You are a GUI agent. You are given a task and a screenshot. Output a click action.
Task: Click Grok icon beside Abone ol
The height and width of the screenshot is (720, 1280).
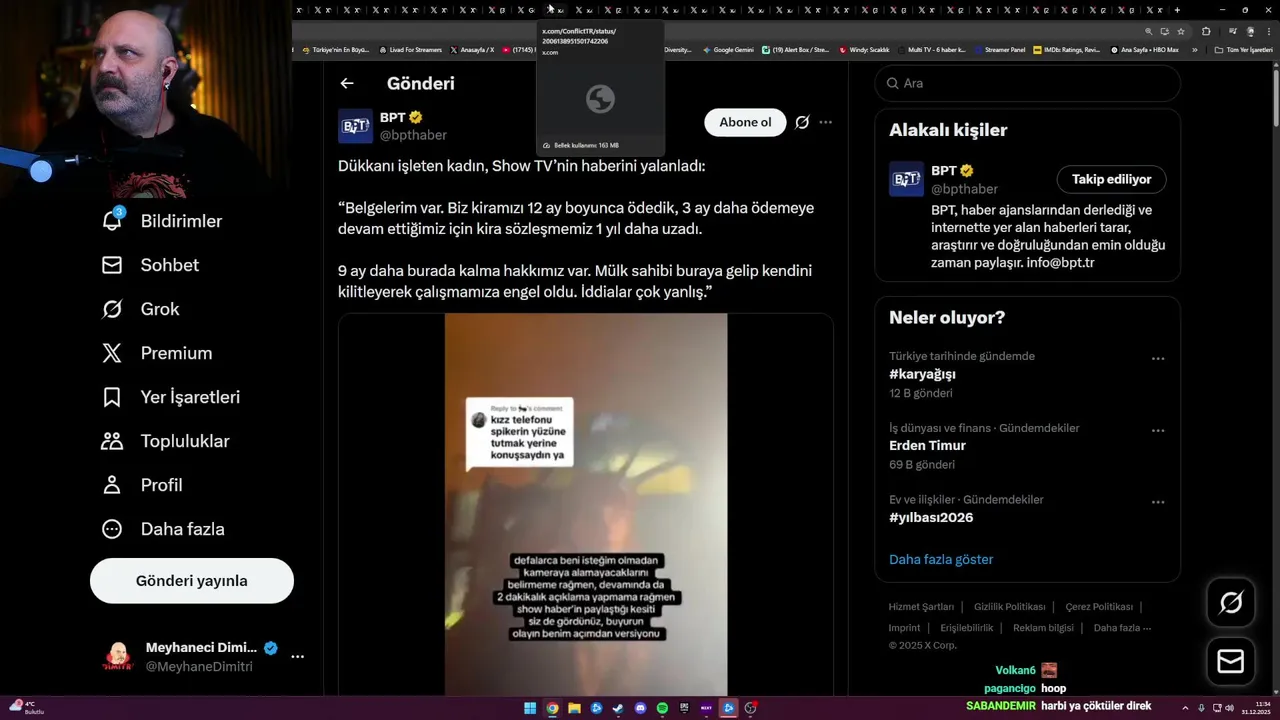pyautogui.click(x=802, y=122)
